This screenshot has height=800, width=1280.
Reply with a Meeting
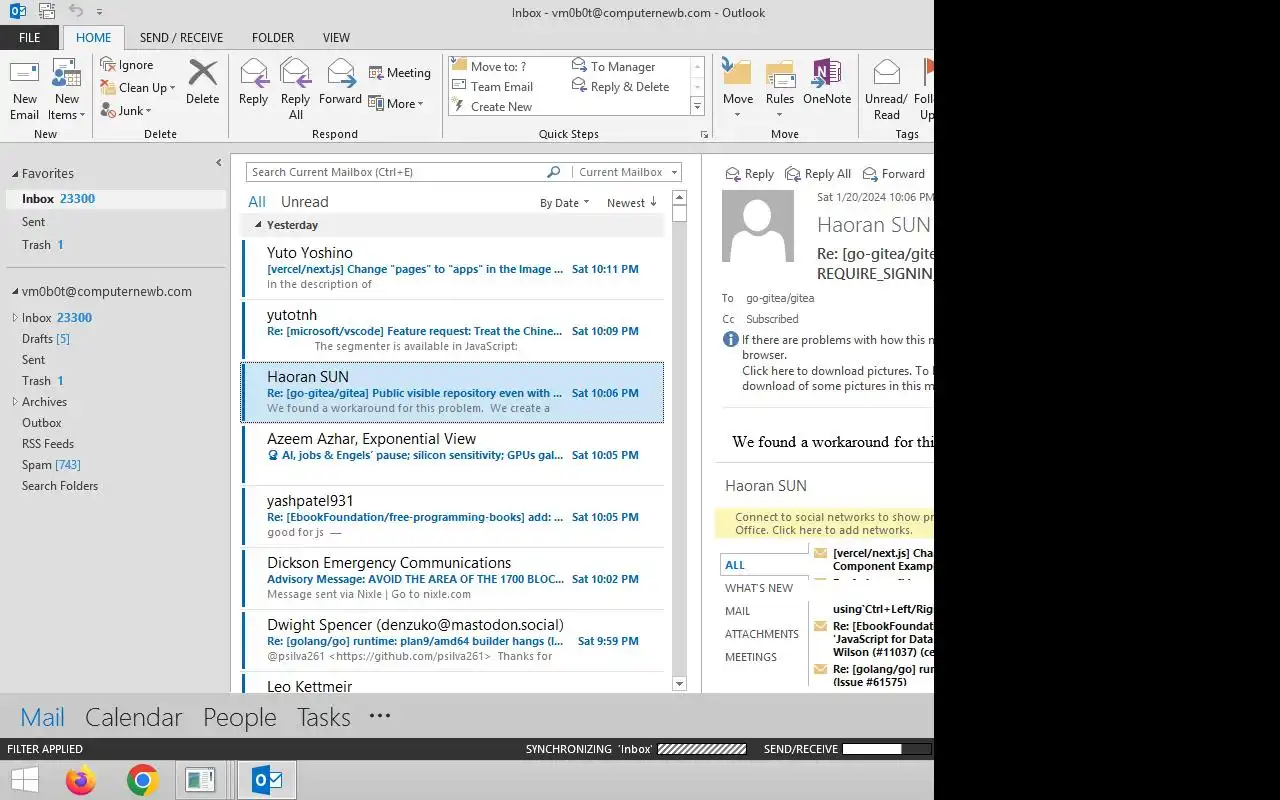click(x=399, y=73)
